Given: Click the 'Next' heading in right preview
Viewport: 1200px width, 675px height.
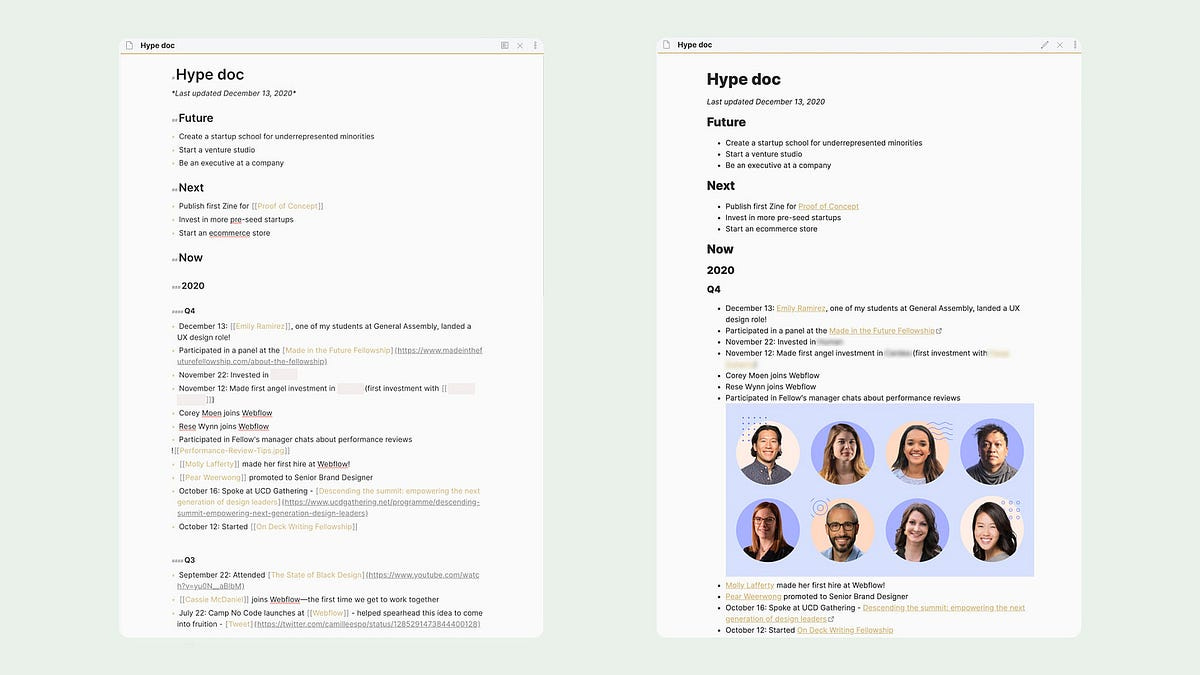Looking at the screenshot, I should 721,186.
